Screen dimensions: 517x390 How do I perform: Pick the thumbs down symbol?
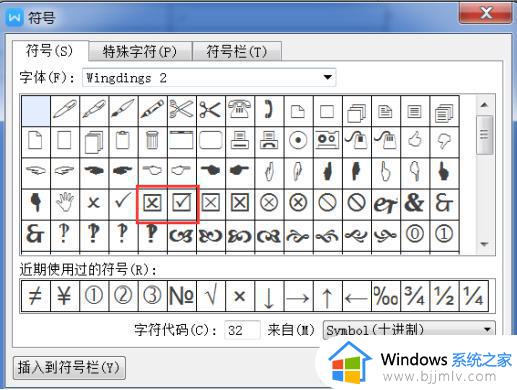(x=444, y=141)
